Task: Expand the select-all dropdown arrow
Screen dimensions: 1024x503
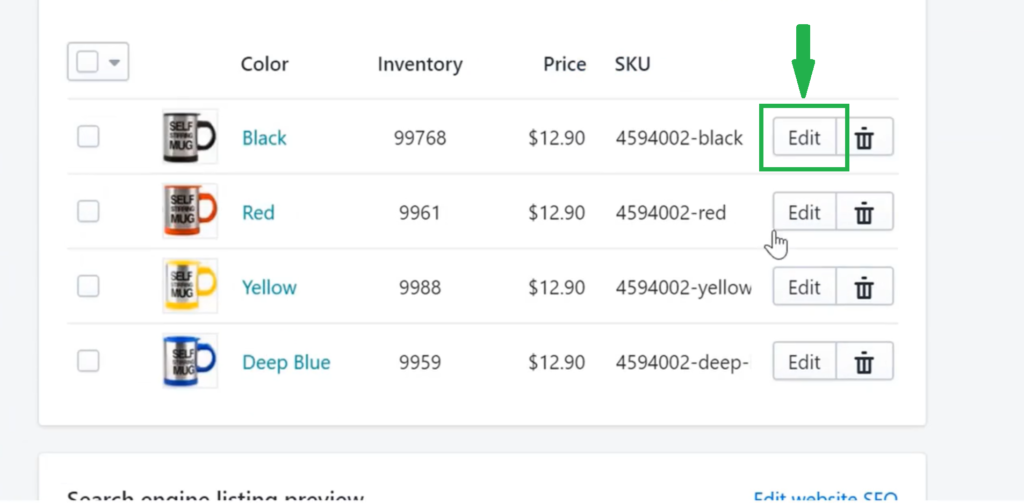Action: (x=114, y=63)
